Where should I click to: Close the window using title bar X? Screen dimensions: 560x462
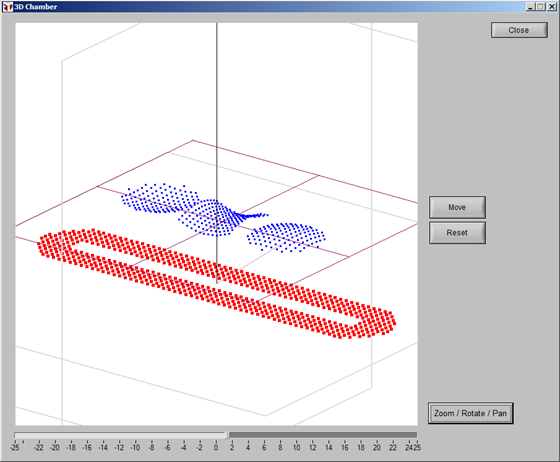551,6
